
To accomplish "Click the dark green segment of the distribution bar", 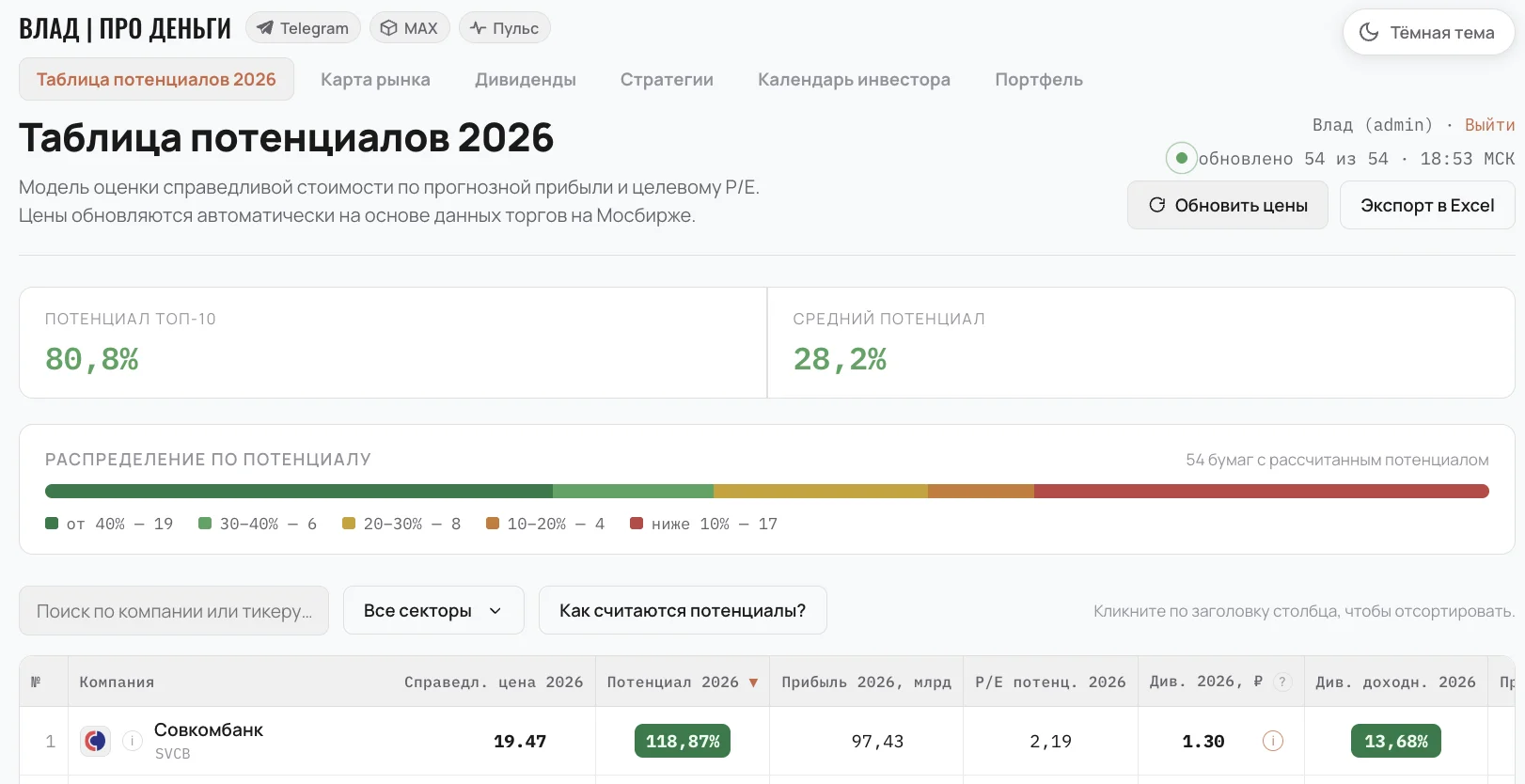I will click(299, 491).
